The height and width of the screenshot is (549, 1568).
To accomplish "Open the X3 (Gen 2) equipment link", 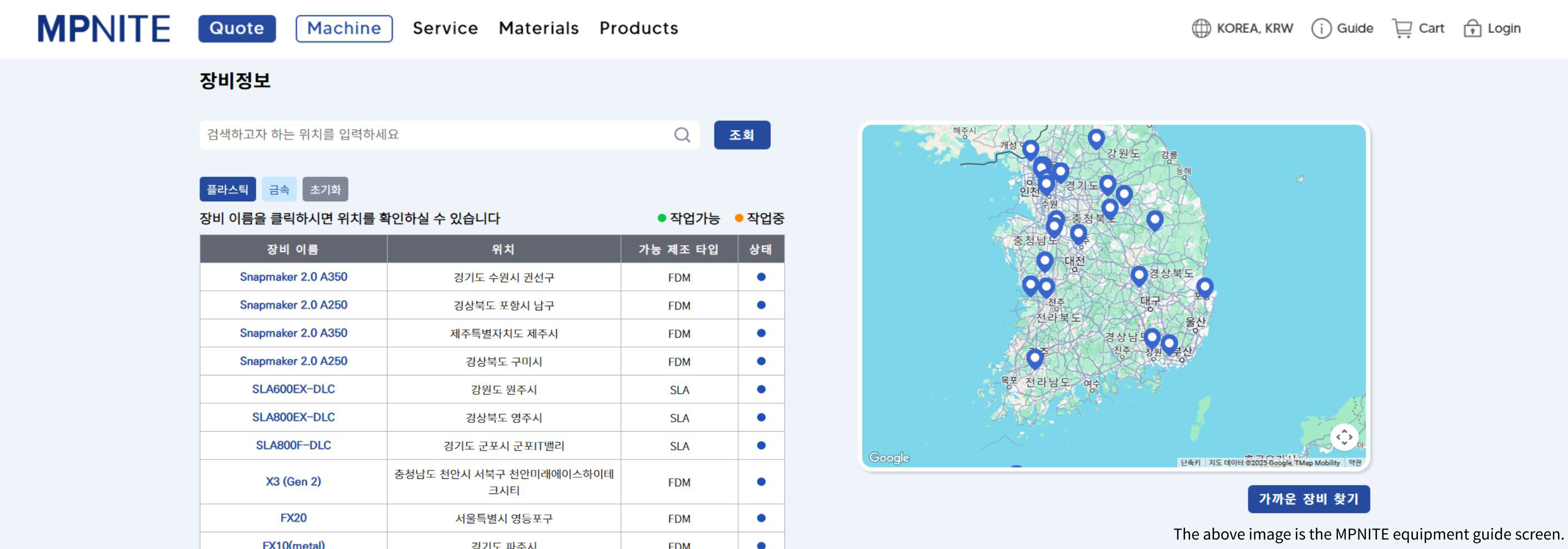I will (x=293, y=481).
